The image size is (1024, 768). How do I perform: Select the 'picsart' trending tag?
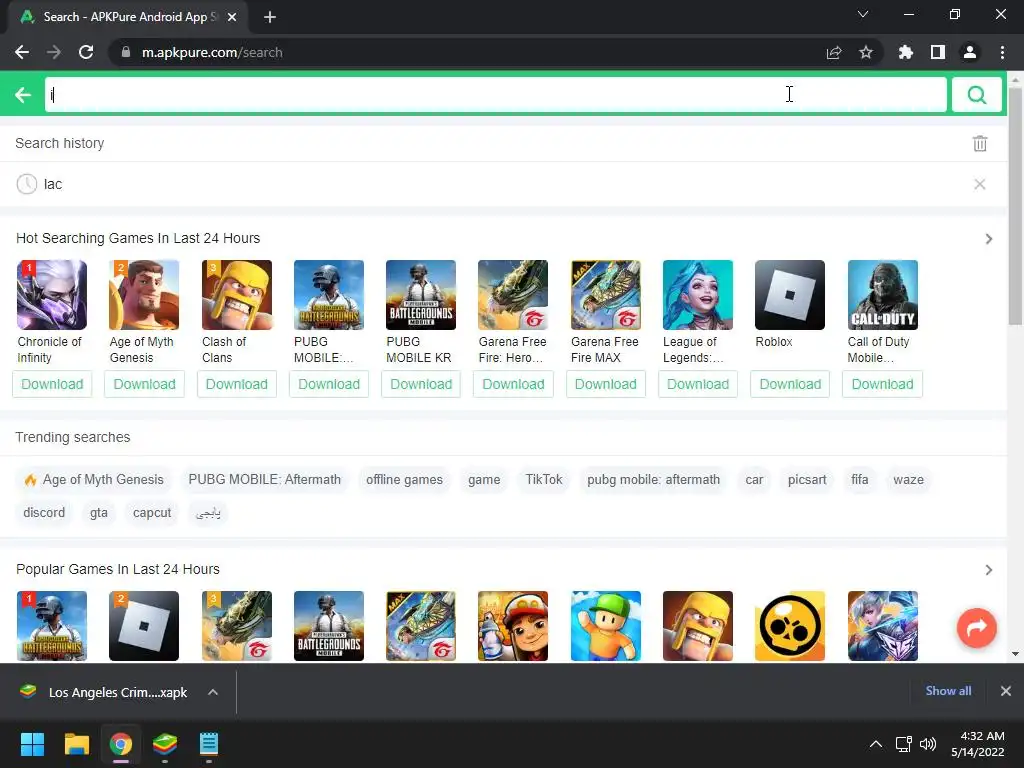coord(807,480)
